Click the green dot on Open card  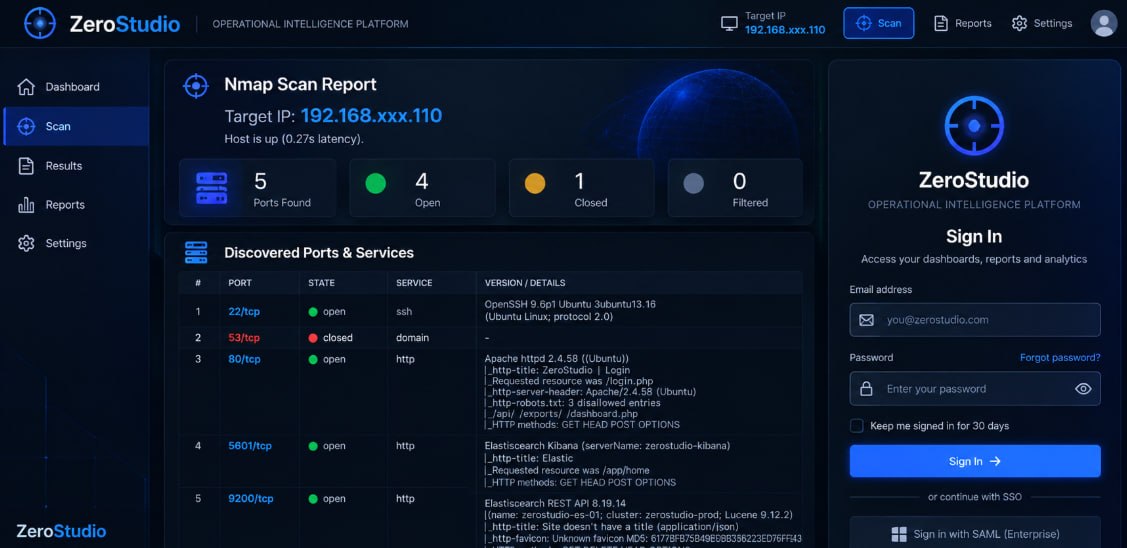375,183
